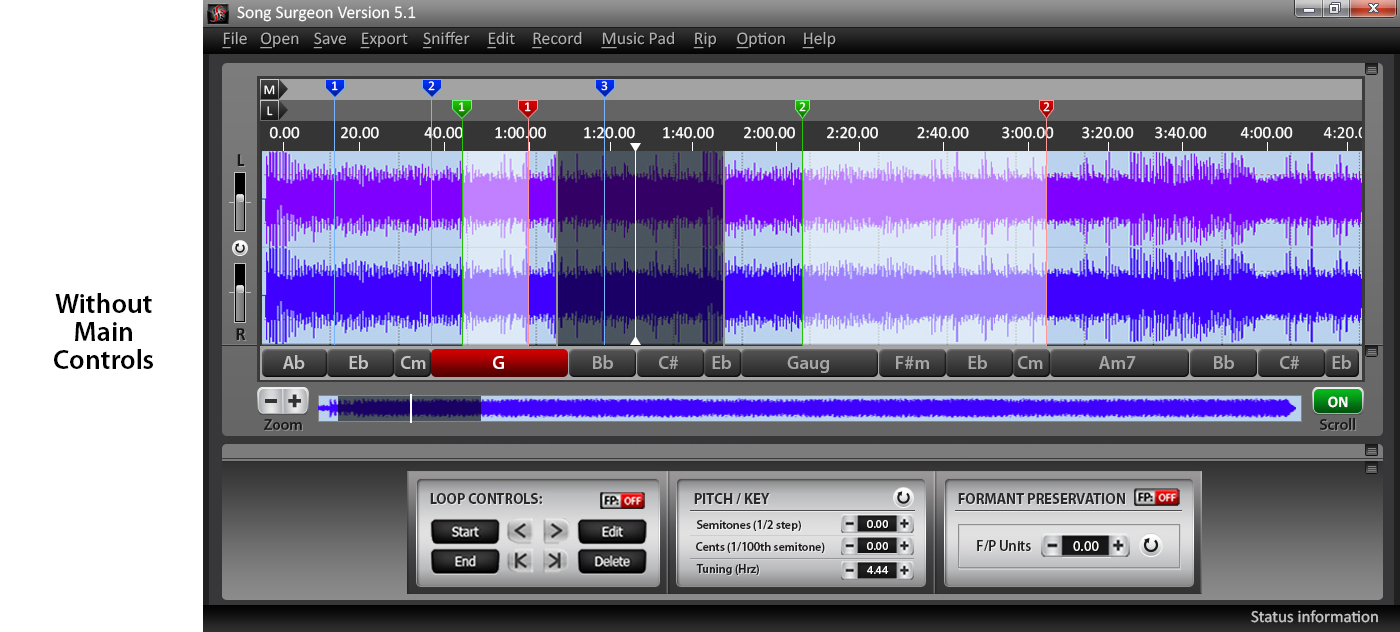
Task: Click the Semitones value field
Action: tap(877, 524)
